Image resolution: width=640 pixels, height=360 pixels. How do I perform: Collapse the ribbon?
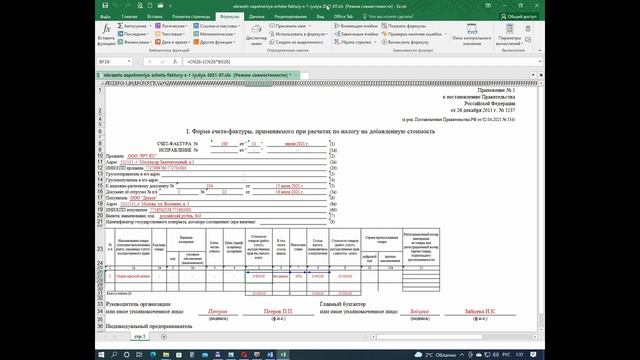click(x=540, y=50)
